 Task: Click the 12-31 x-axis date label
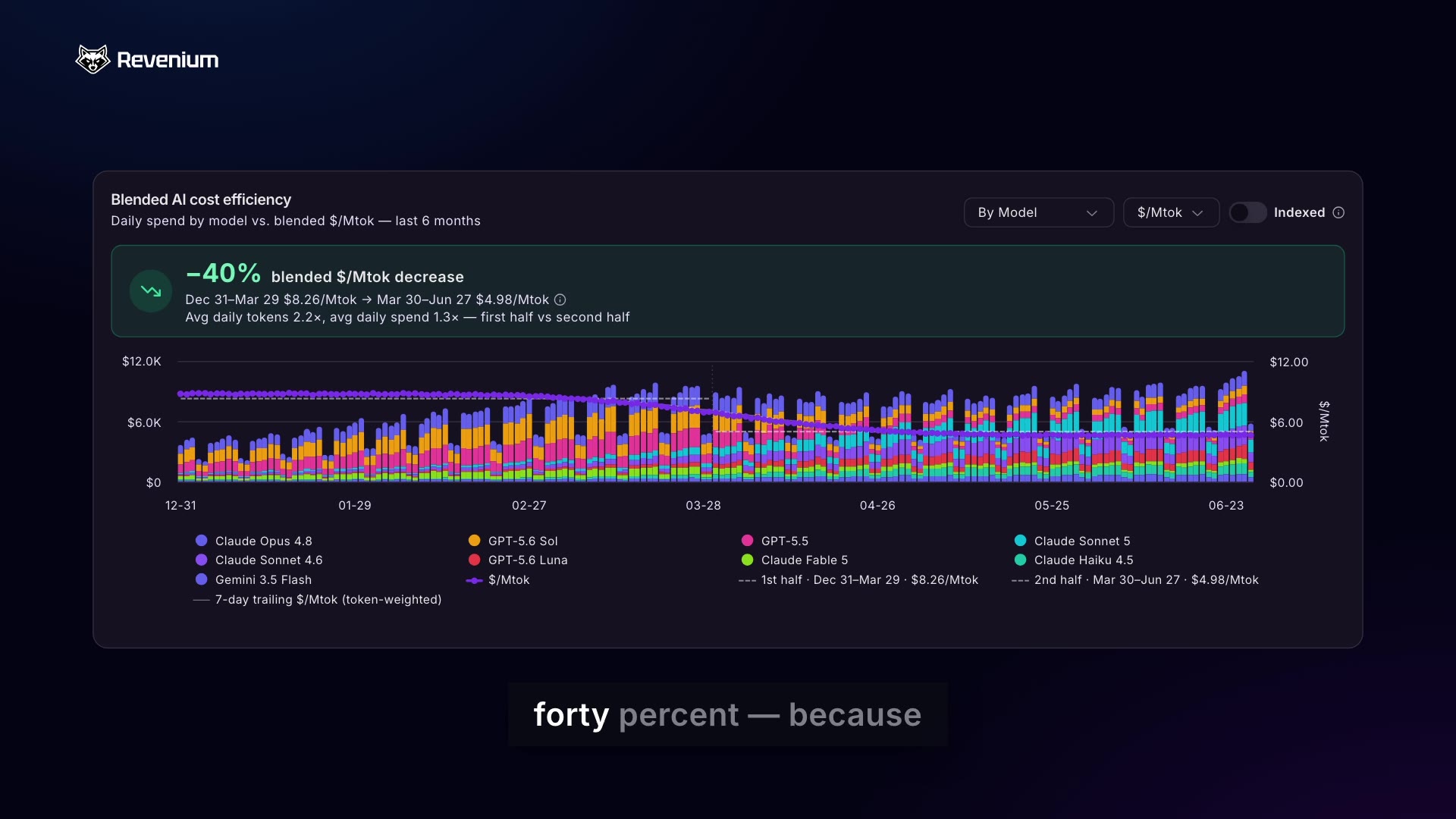(x=180, y=505)
